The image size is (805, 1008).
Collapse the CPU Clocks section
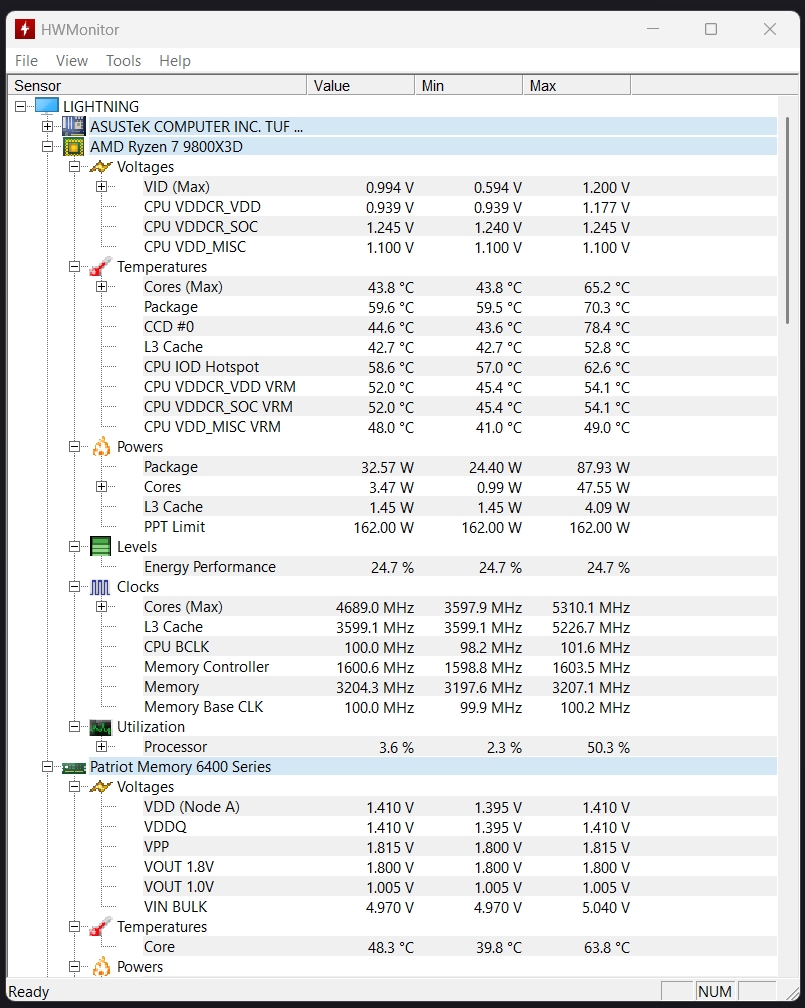point(74,587)
